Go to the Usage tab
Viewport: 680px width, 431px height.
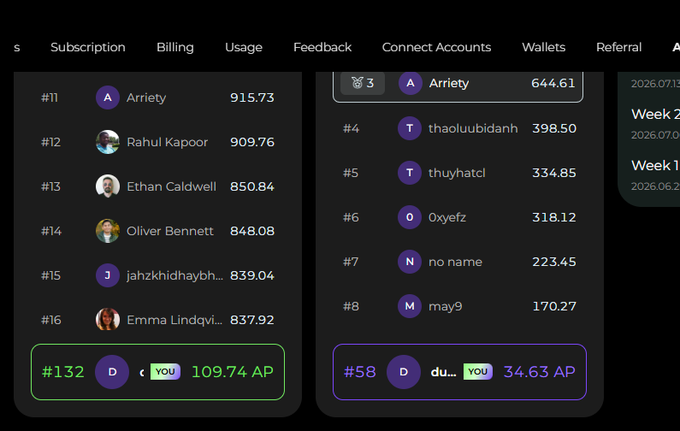pos(243,47)
